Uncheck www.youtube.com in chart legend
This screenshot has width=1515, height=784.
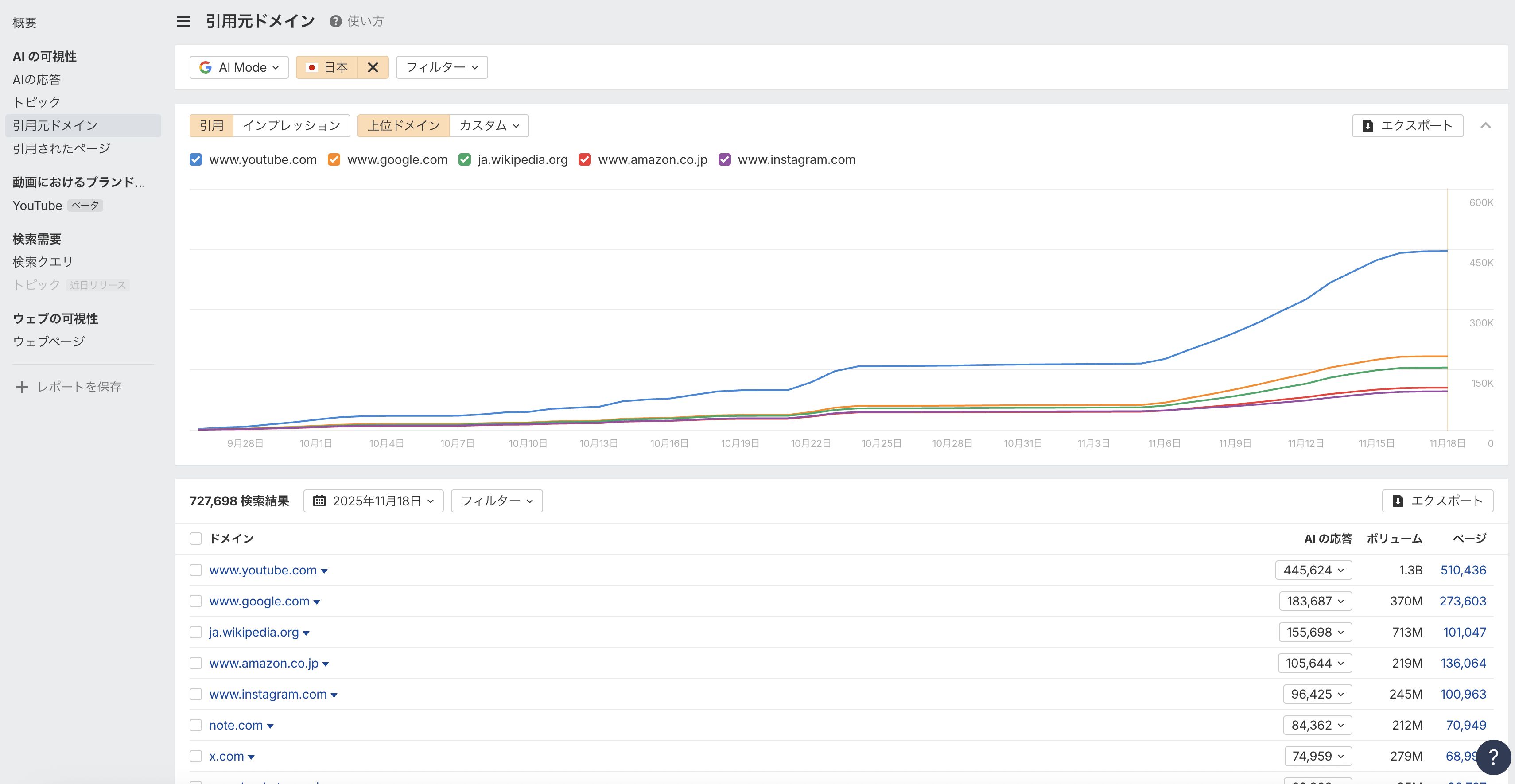coord(196,160)
